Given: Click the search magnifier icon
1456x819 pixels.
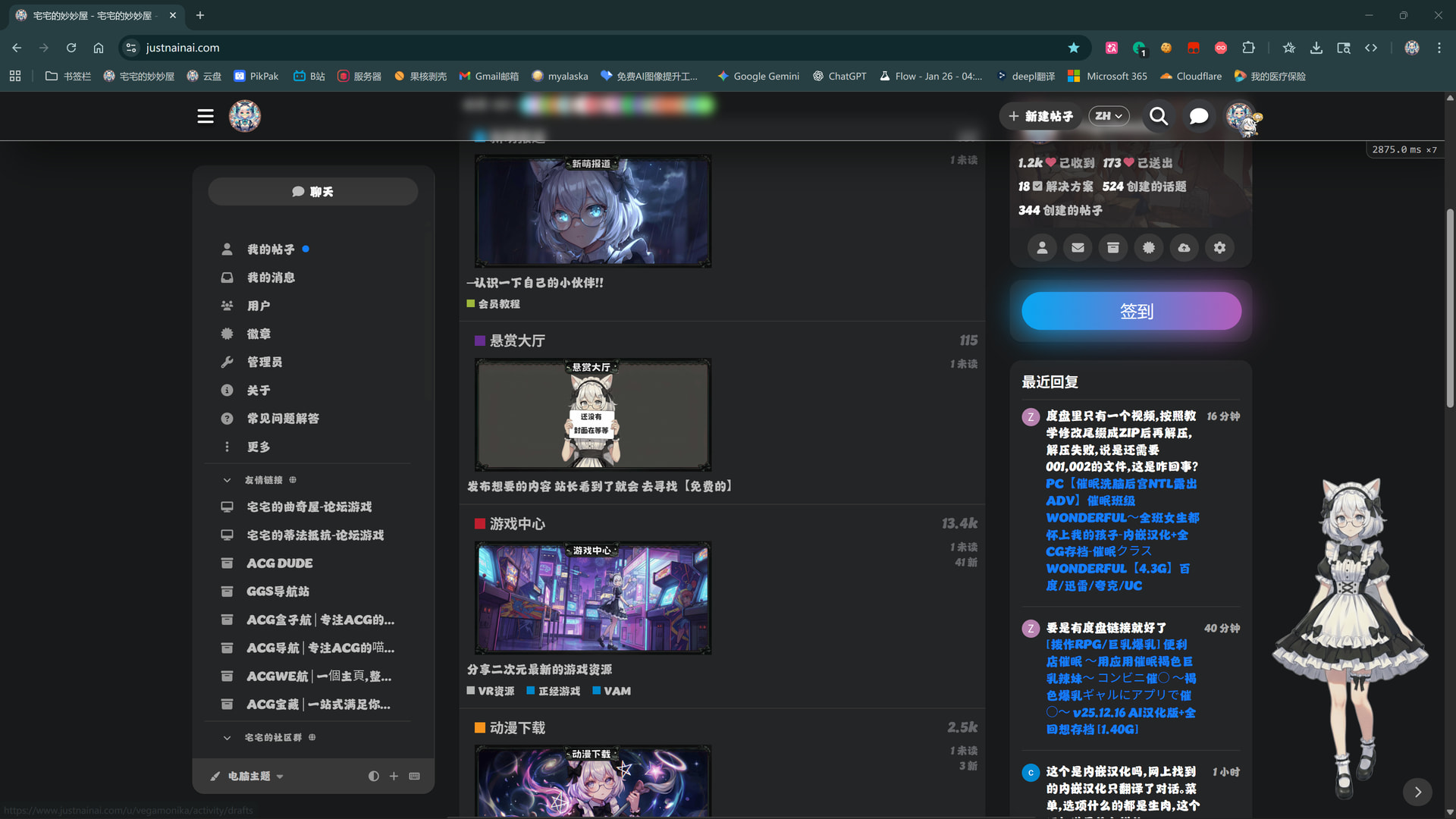Looking at the screenshot, I should pyautogui.click(x=1158, y=116).
